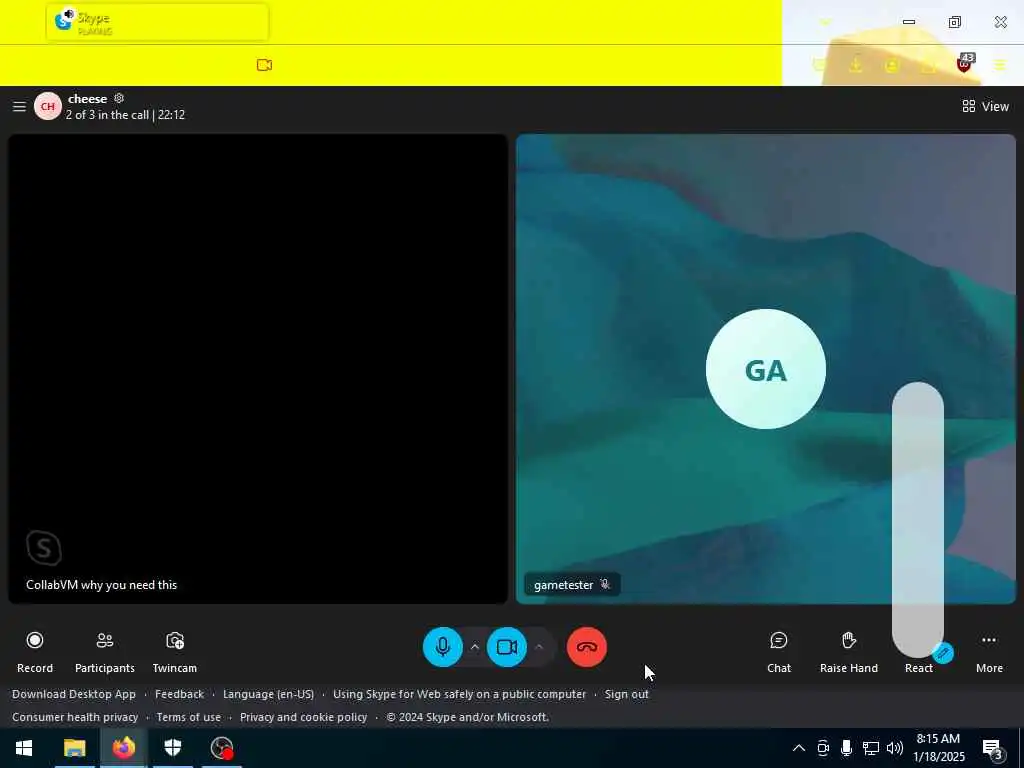Turn off the video camera
Screen dimensions: 1024x768
pyautogui.click(x=507, y=647)
